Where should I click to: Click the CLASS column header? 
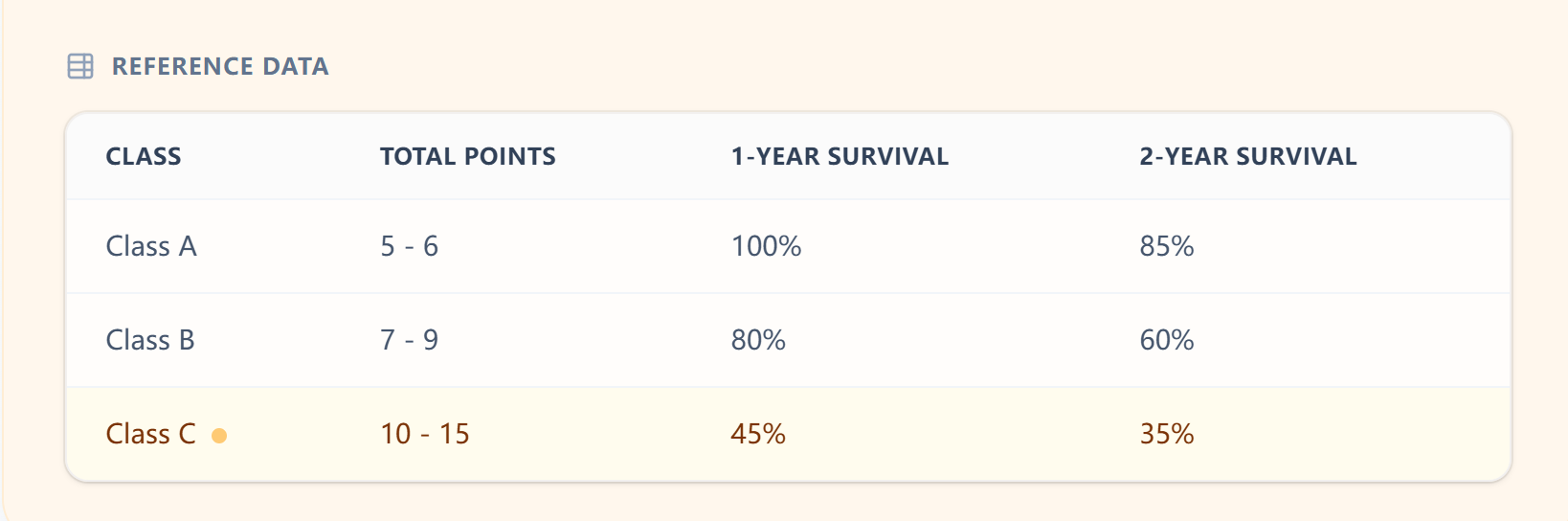(x=144, y=156)
